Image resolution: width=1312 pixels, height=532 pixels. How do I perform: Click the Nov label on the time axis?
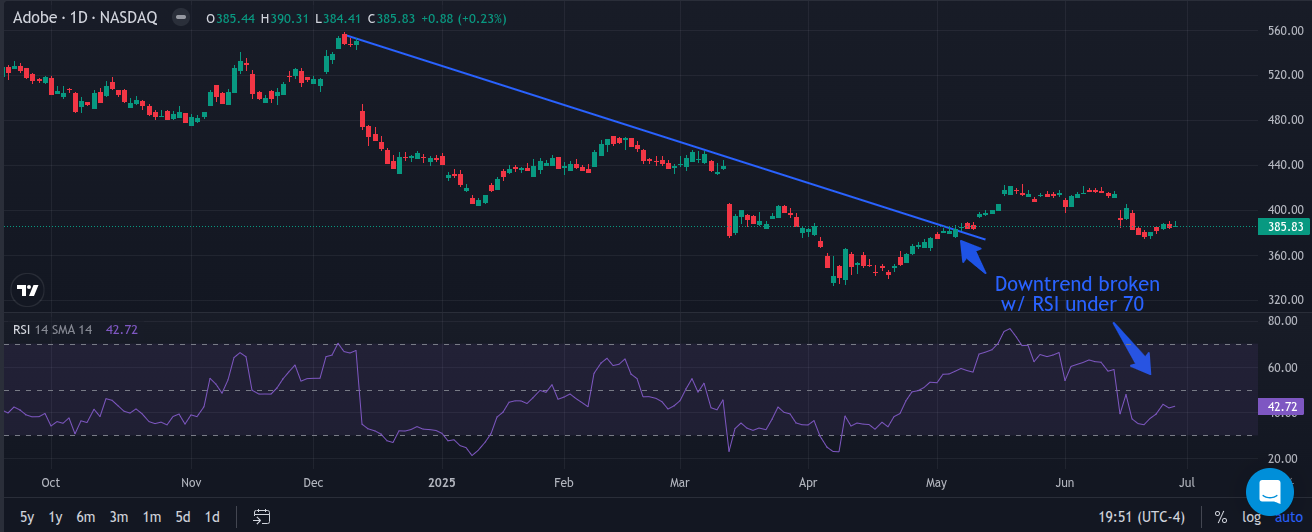point(191,483)
